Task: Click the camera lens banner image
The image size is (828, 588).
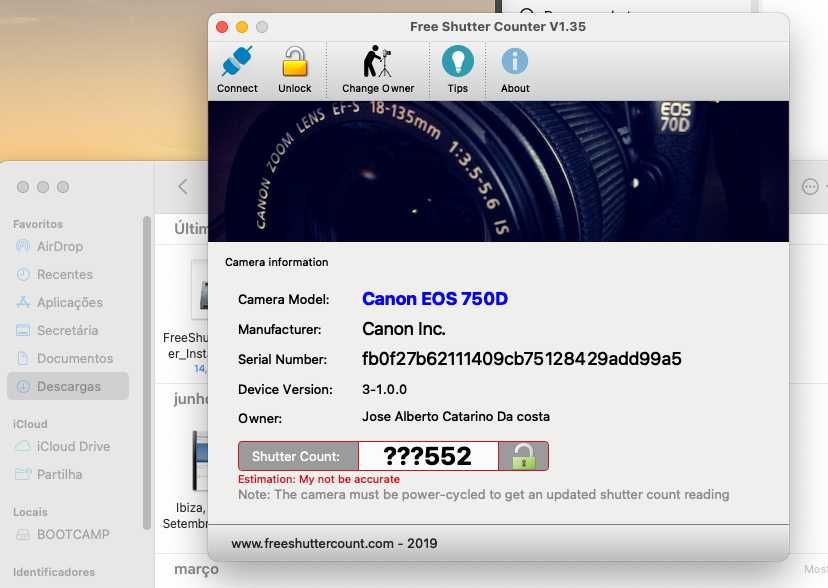Action: pos(498,172)
